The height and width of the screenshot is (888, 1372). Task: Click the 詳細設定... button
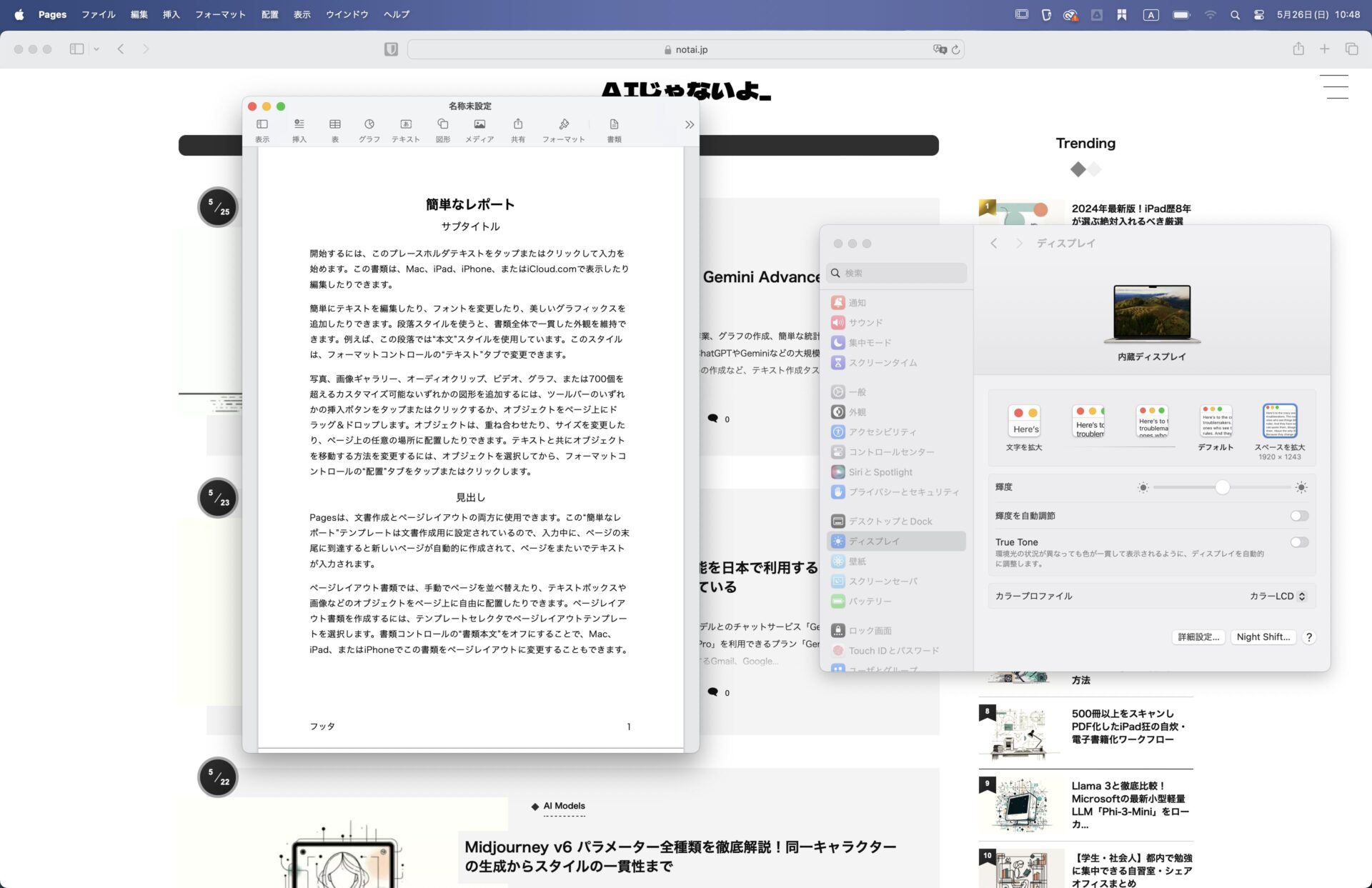coord(1198,637)
